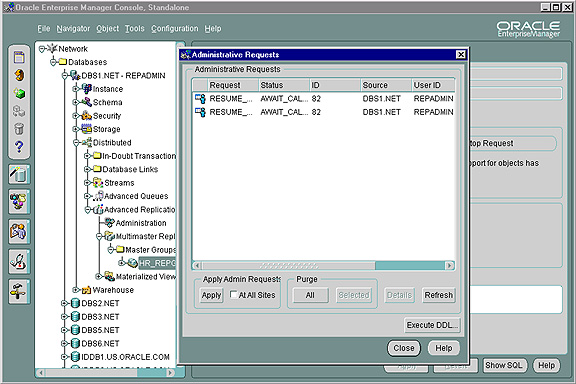Select IDDB1.US.ORACLE.COM in the tree
Screen dimensions: 576x384
click(125, 357)
